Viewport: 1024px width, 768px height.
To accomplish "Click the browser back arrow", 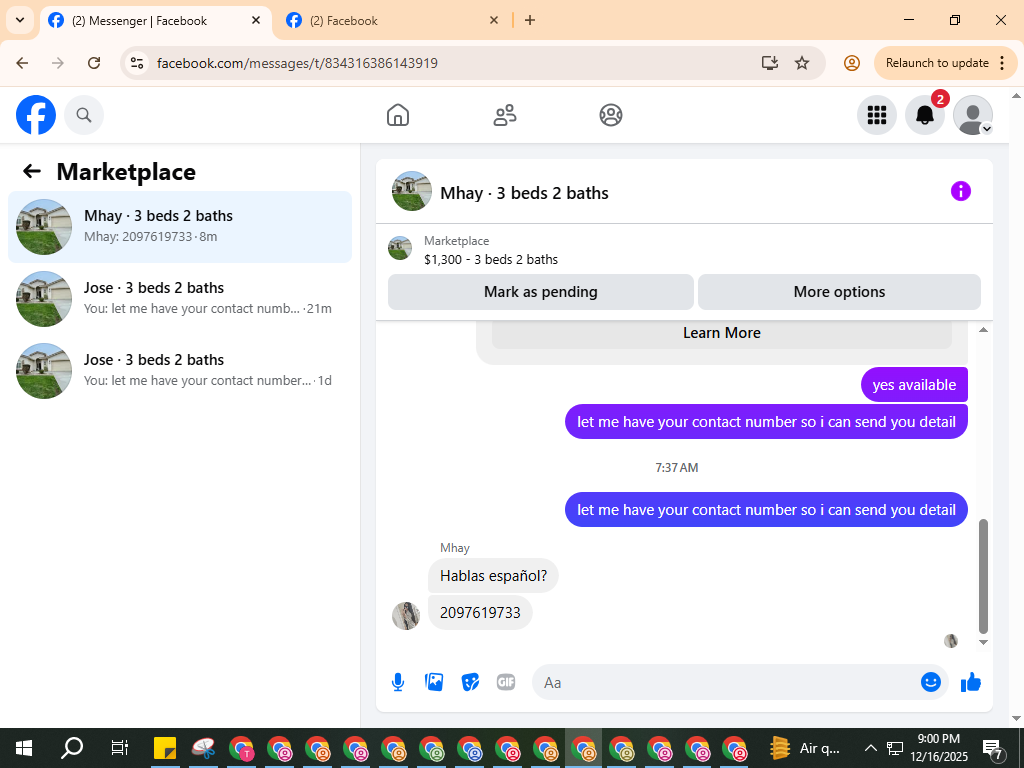I will pos(22,63).
